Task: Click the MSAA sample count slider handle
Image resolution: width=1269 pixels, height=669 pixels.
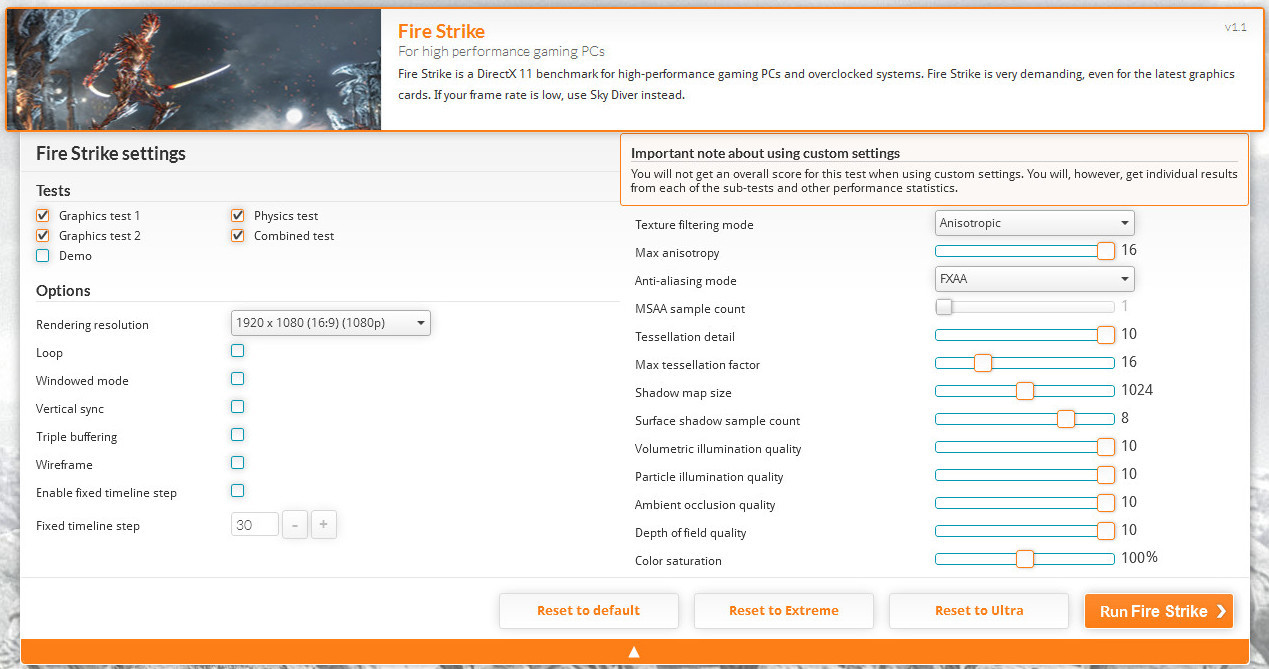Action: tap(944, 307)
